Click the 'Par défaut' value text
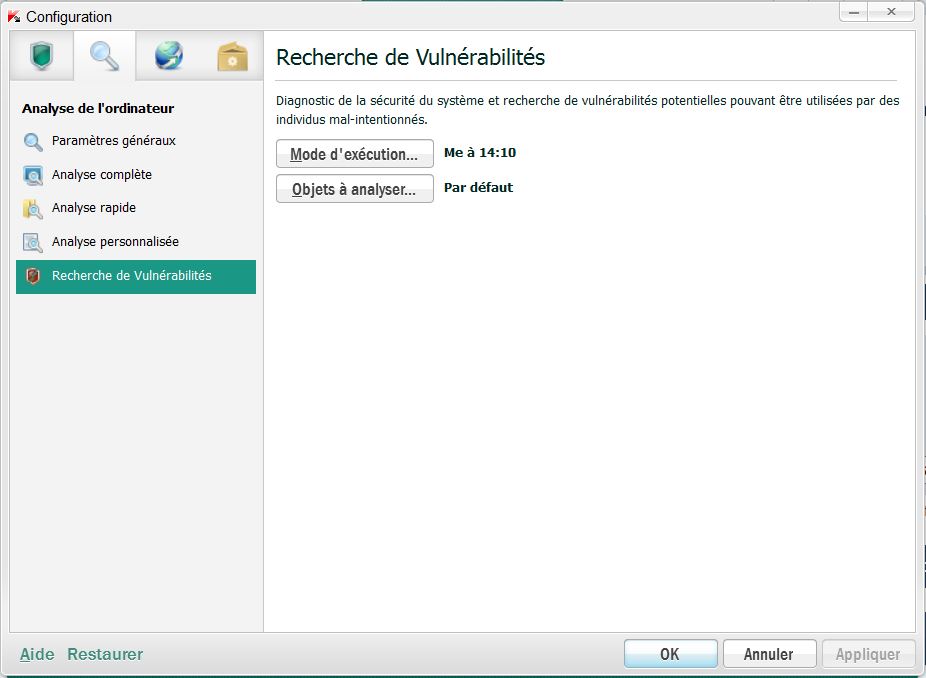The height and width of the screenshot is (678, 926). click(x=478, y=187)
